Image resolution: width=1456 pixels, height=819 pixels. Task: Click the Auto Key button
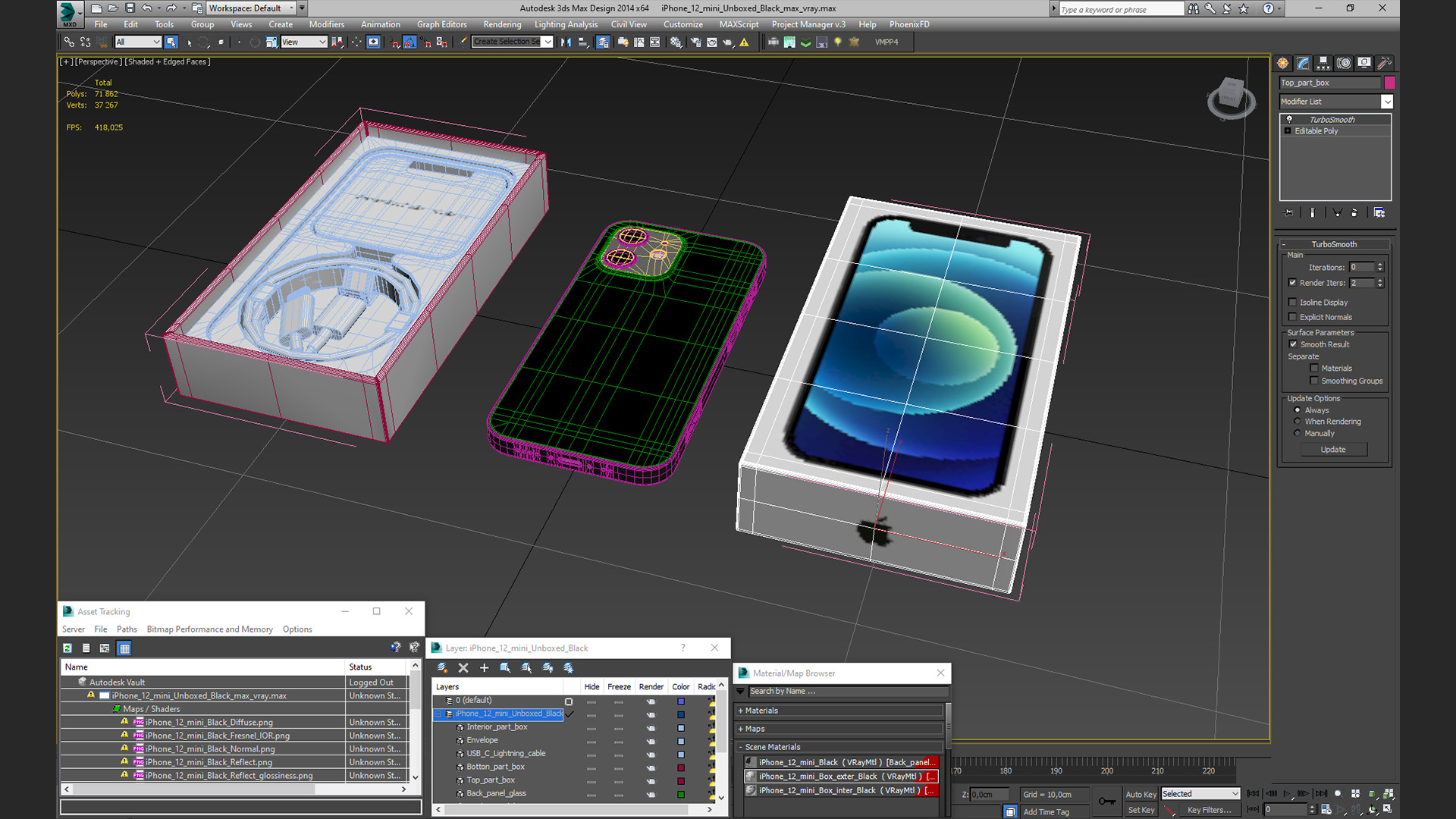tap(1141, 795)
